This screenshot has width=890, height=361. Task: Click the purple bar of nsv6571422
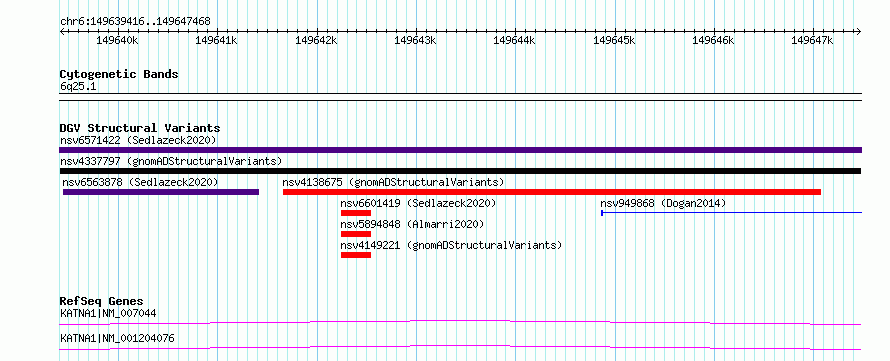click(460, 150)
